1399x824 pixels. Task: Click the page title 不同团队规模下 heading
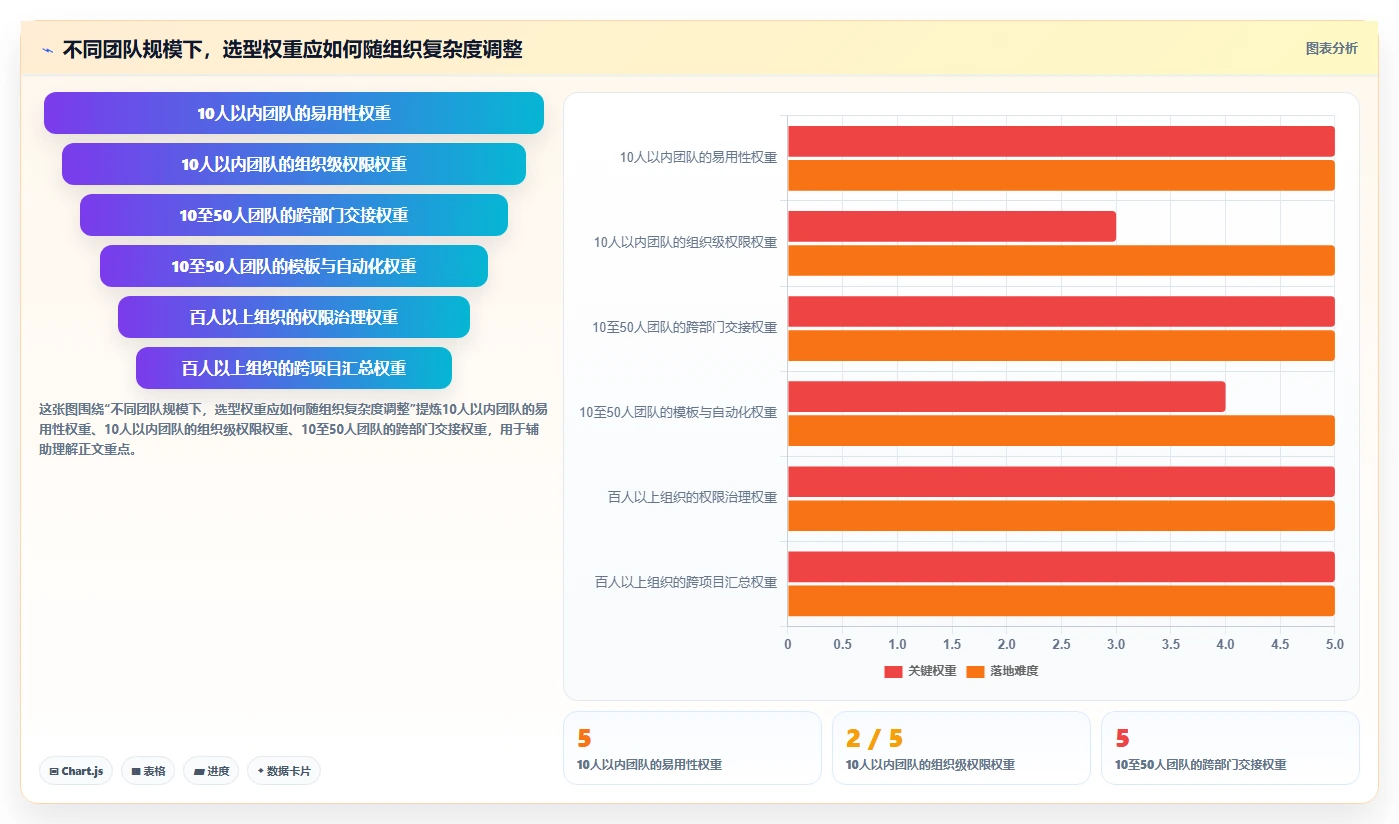pyautogui.click(x=292, y=49)
